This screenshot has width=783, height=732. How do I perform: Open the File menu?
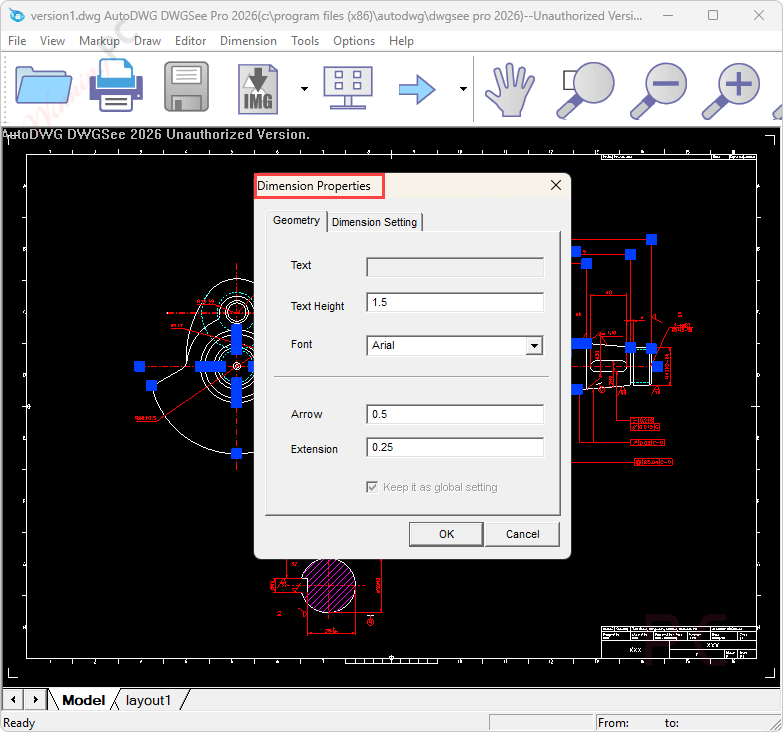coord(17,41)
